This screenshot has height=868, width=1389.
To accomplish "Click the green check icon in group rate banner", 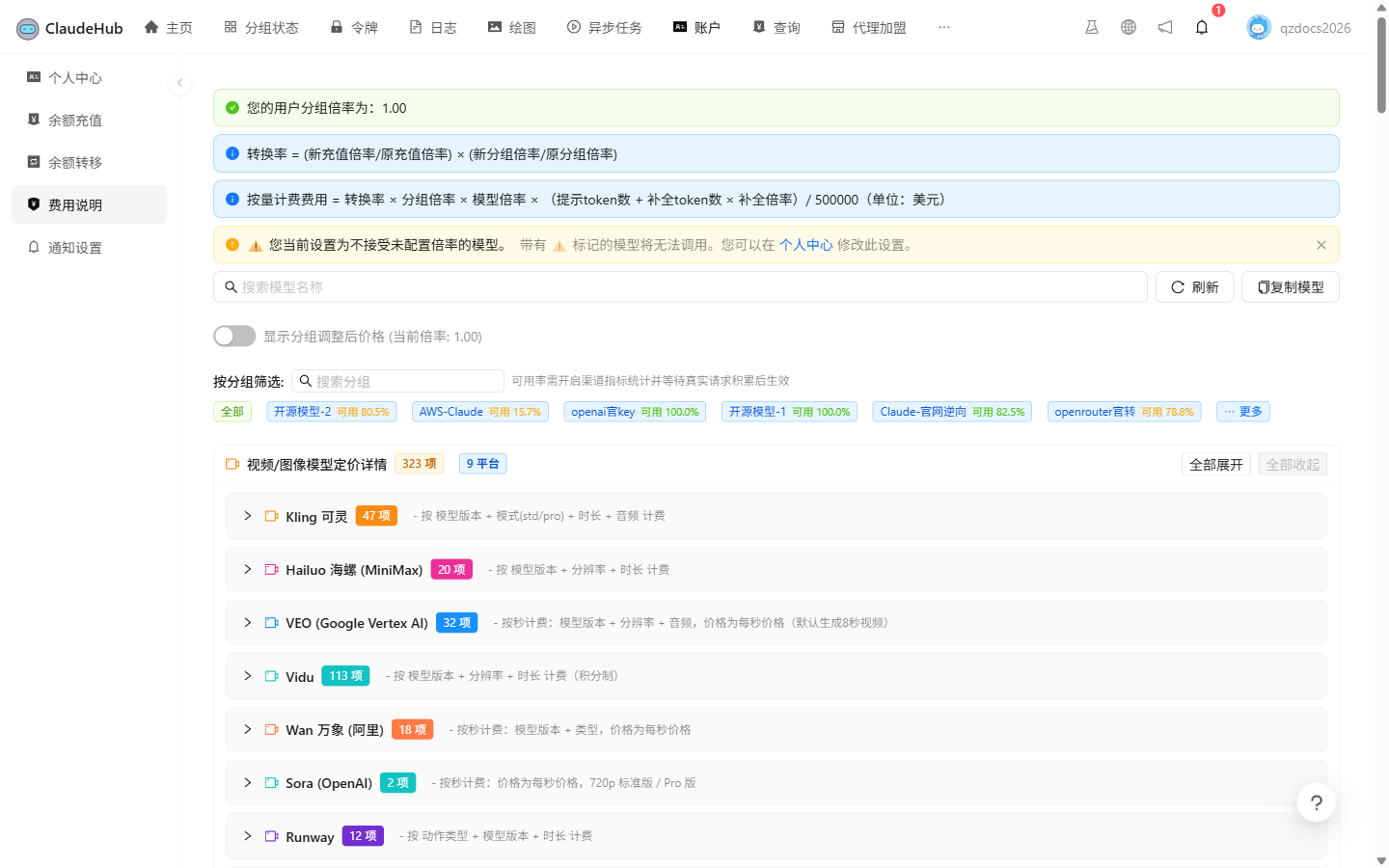I will [232, 108].
